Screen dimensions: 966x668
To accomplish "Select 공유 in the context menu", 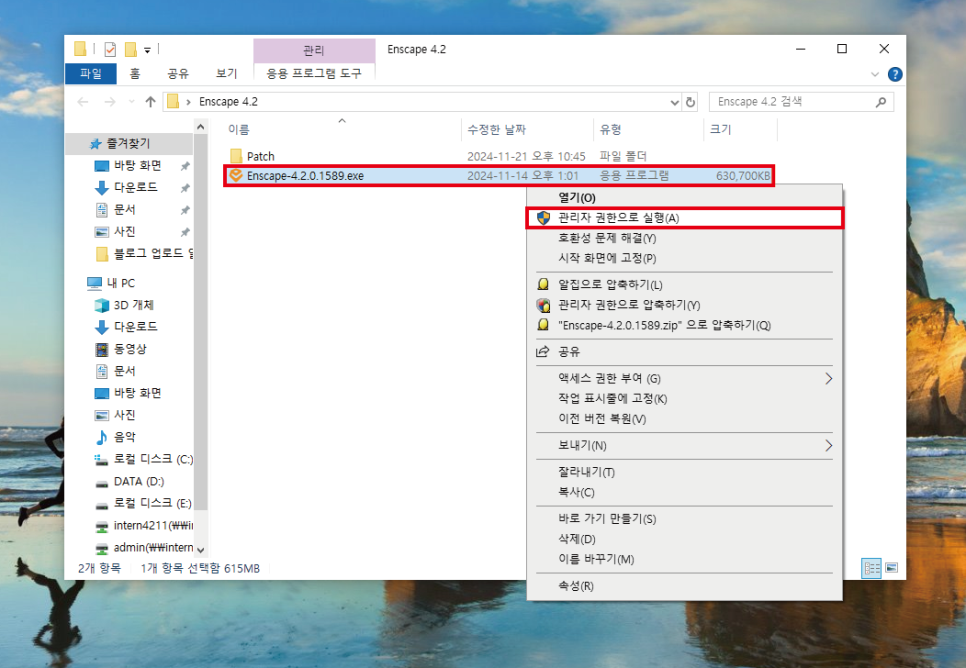I will coord(684,352).
